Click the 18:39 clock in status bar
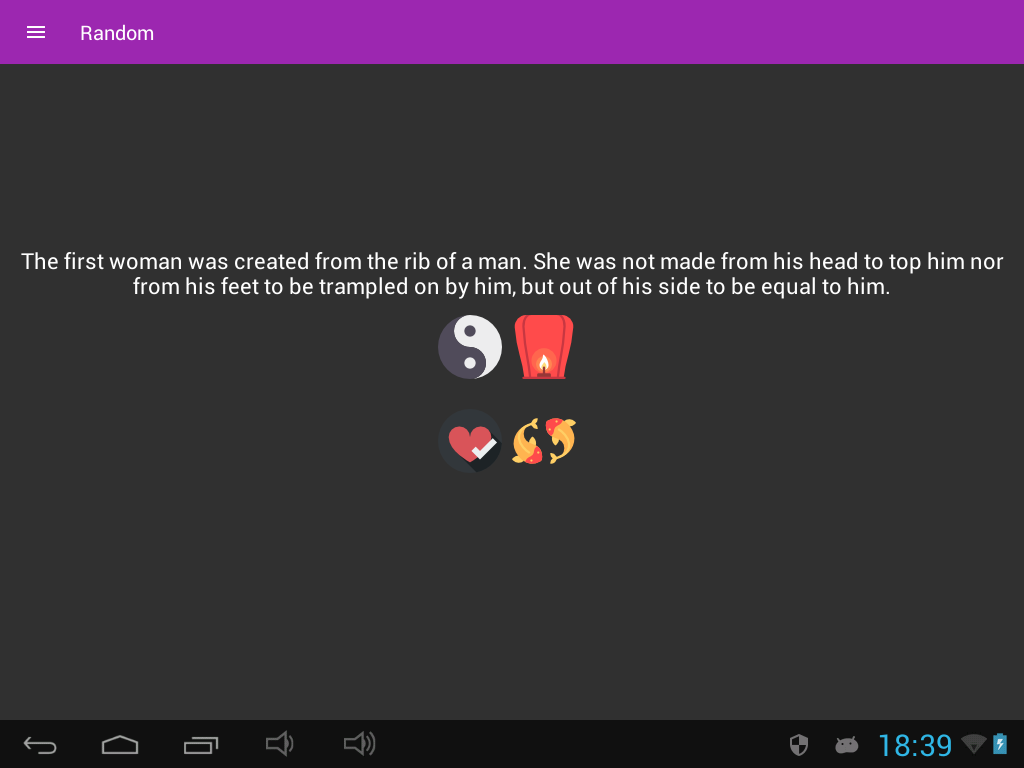Image resolution: width=1024 pixels, height=768 pixels. pos(915,745)
